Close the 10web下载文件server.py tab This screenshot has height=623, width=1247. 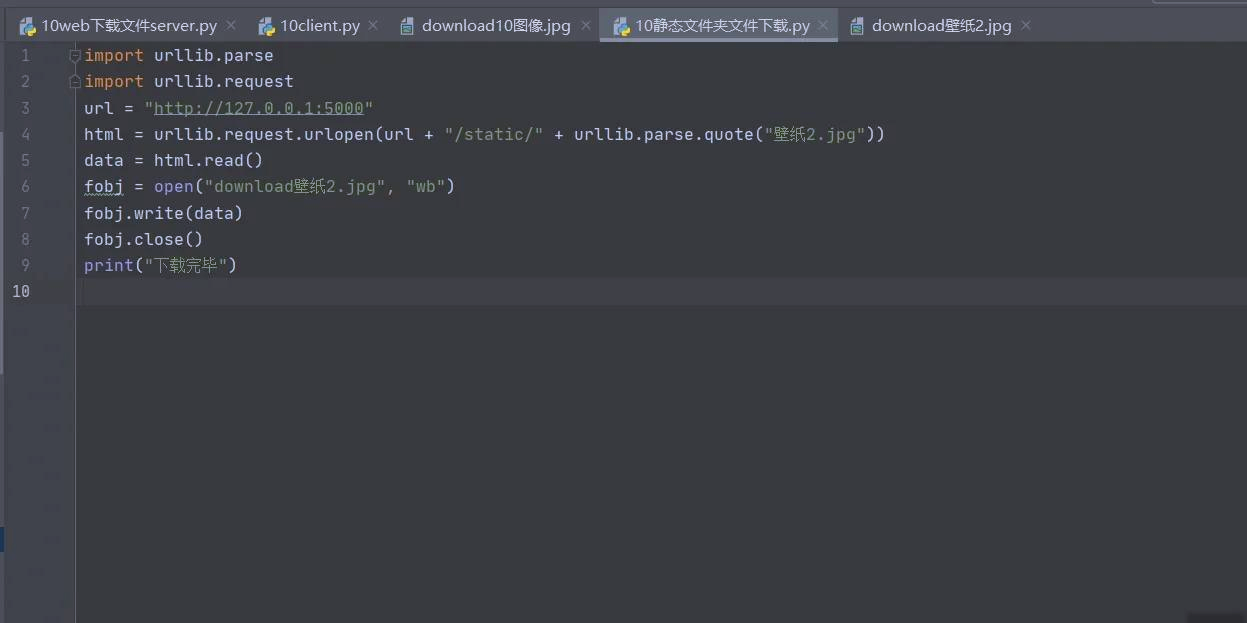point(231,26)
